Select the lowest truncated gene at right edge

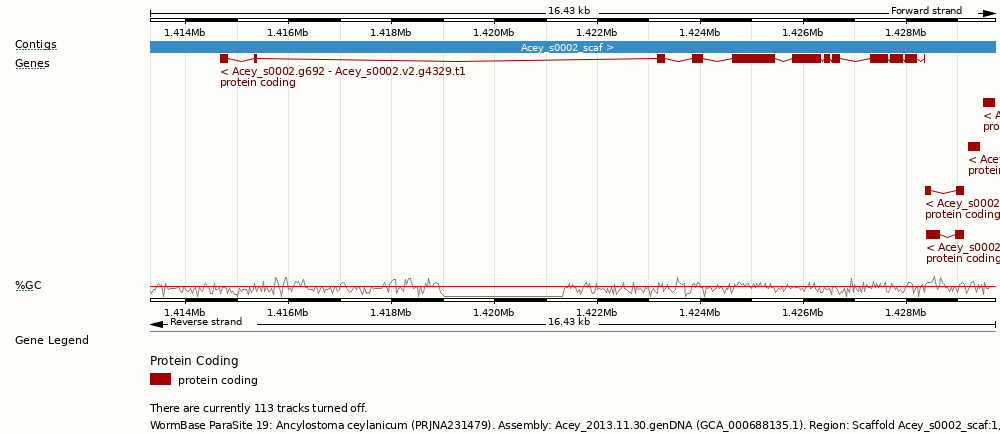[x=933, y=235]
